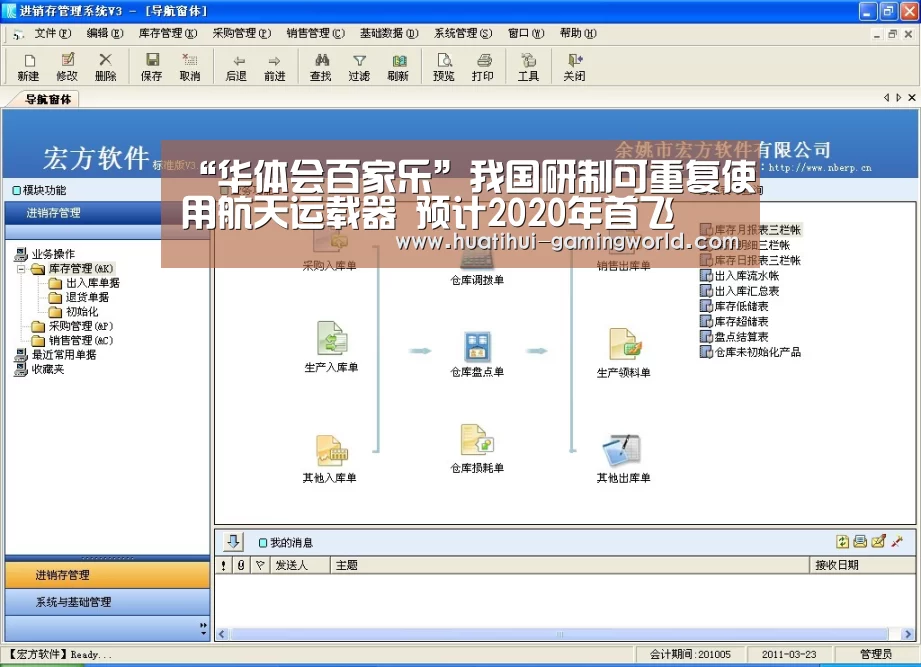Open the 生产领料单 icon
Viewport: 921px width, 667px height.
(x=624, y=344)
